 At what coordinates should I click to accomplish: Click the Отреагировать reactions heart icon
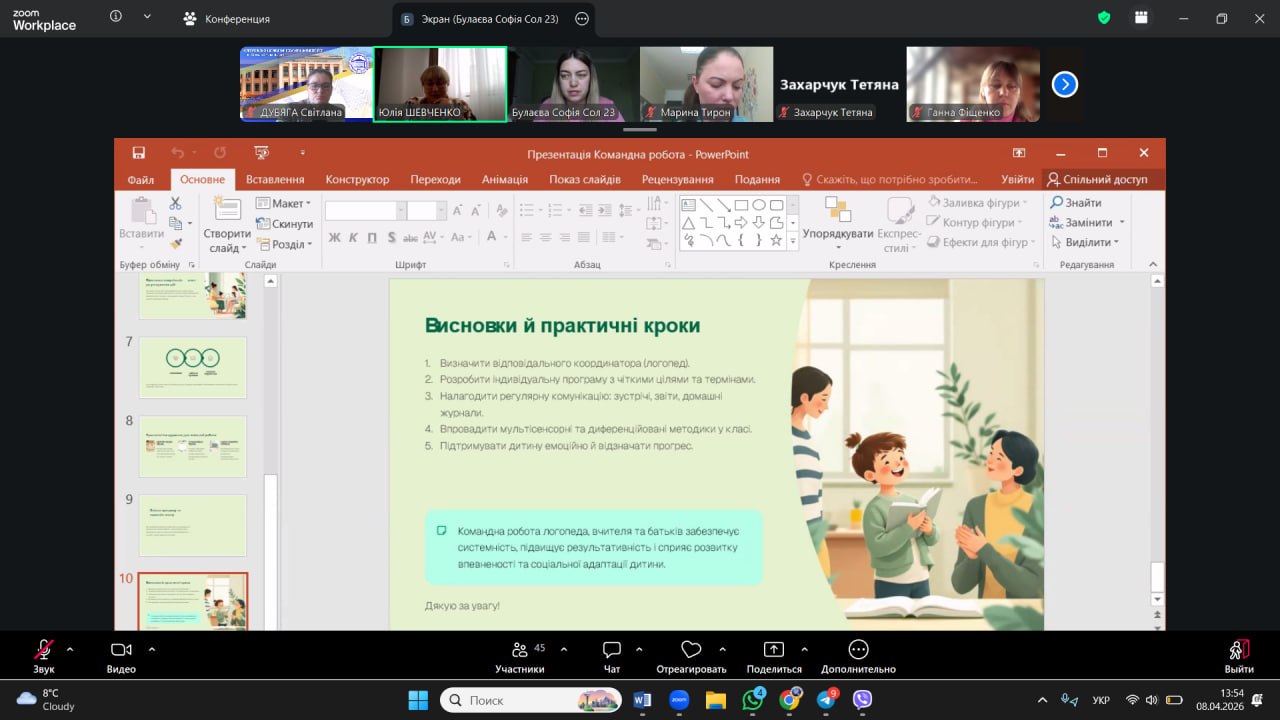(x=690, y=650)
